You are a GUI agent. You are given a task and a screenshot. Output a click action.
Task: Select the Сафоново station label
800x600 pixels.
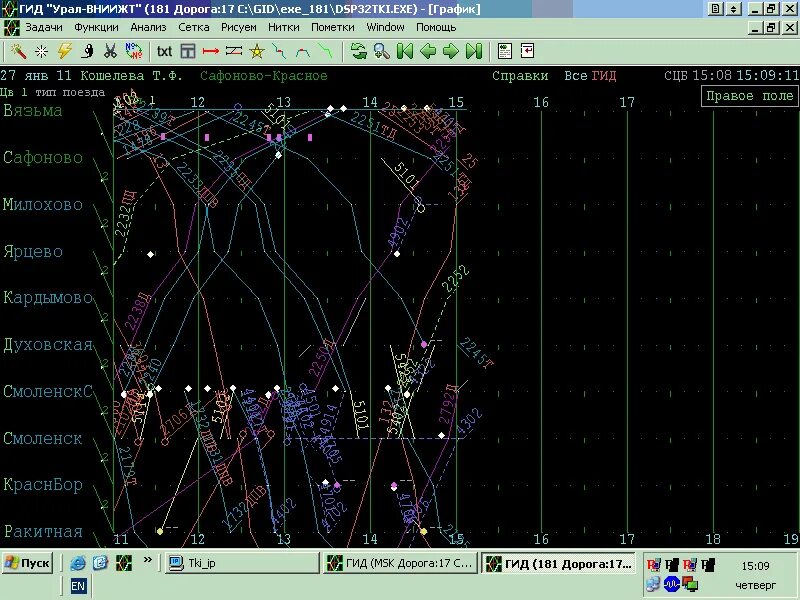click(43, 157)
